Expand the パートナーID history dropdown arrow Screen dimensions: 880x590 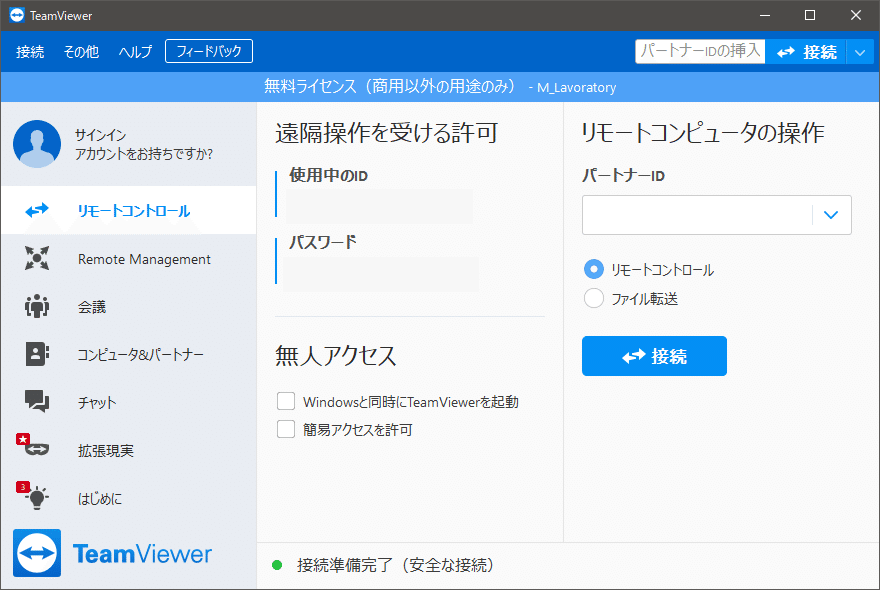pyautogui.click(x=831, y=214)
